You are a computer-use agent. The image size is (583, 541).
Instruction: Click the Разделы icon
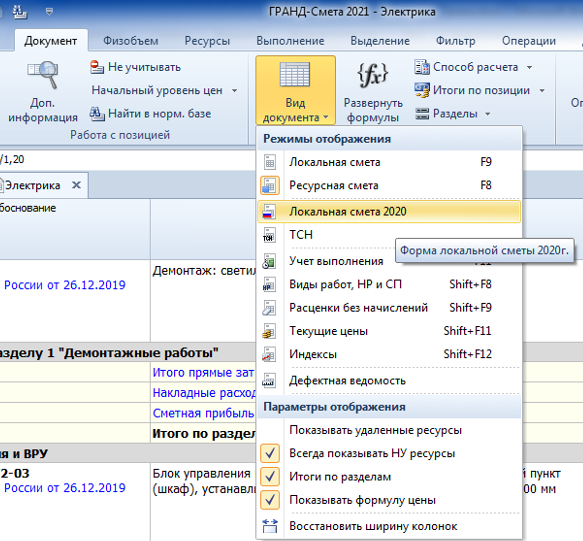tap(422, 113)
